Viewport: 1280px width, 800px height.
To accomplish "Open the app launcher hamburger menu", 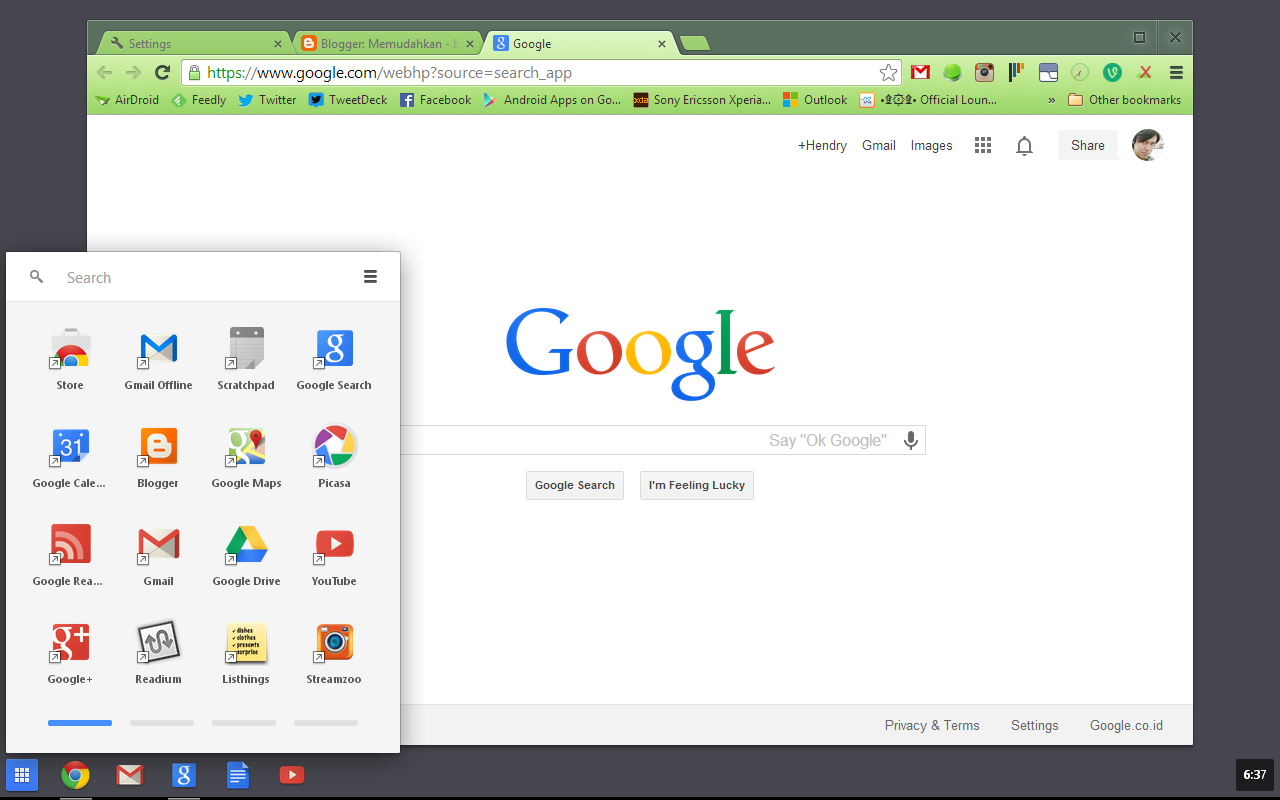I will coord(370,277).
